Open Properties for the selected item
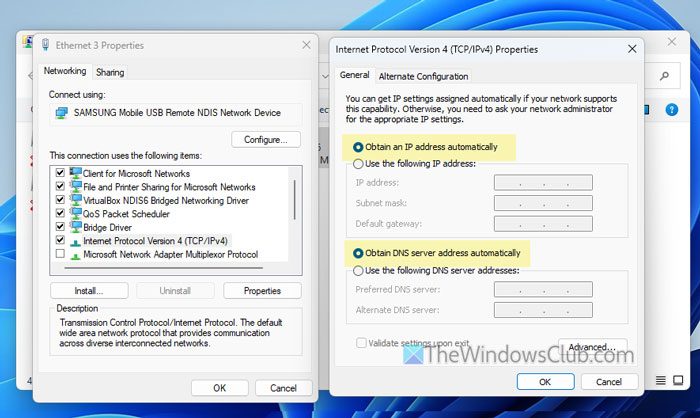The height and width of the screenshot is (418, 700). [x=262, y=291]
